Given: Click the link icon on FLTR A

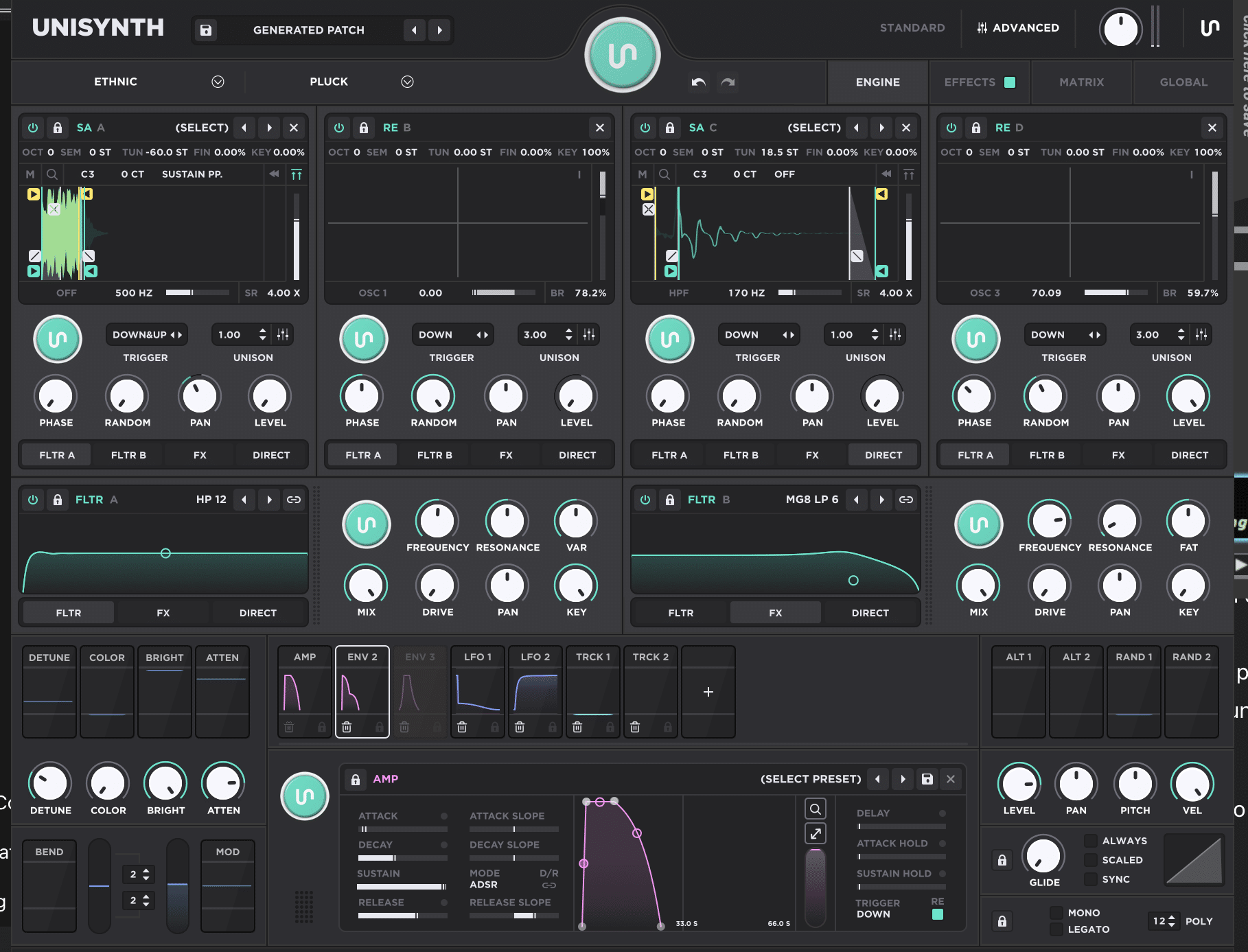Looking at the screenshot, I should (294, 500).
